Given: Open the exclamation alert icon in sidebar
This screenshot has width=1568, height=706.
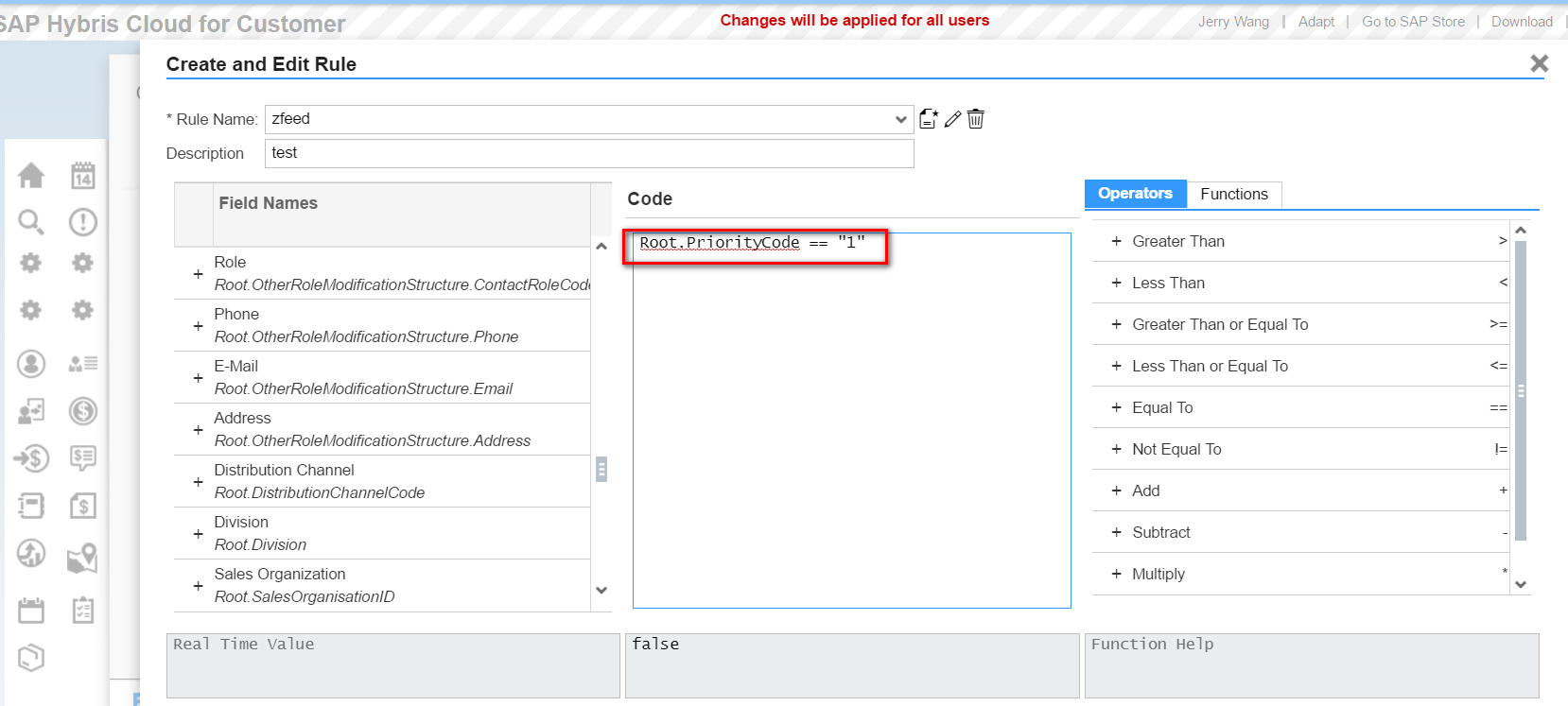Looking at the screenshot, I should (x=83, y=222).
